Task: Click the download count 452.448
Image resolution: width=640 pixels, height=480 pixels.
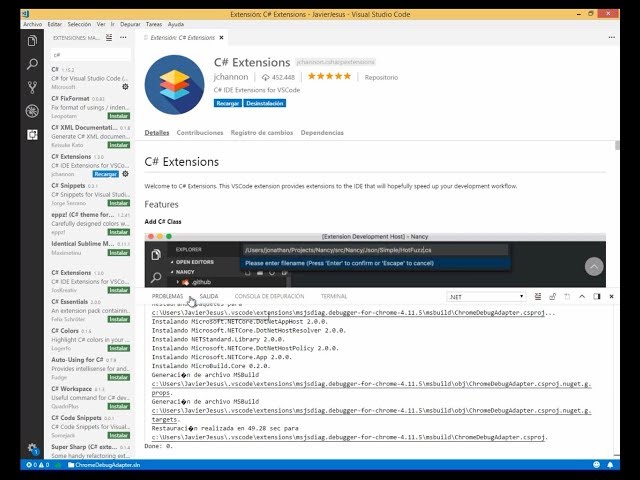Action: coord(278,77)
